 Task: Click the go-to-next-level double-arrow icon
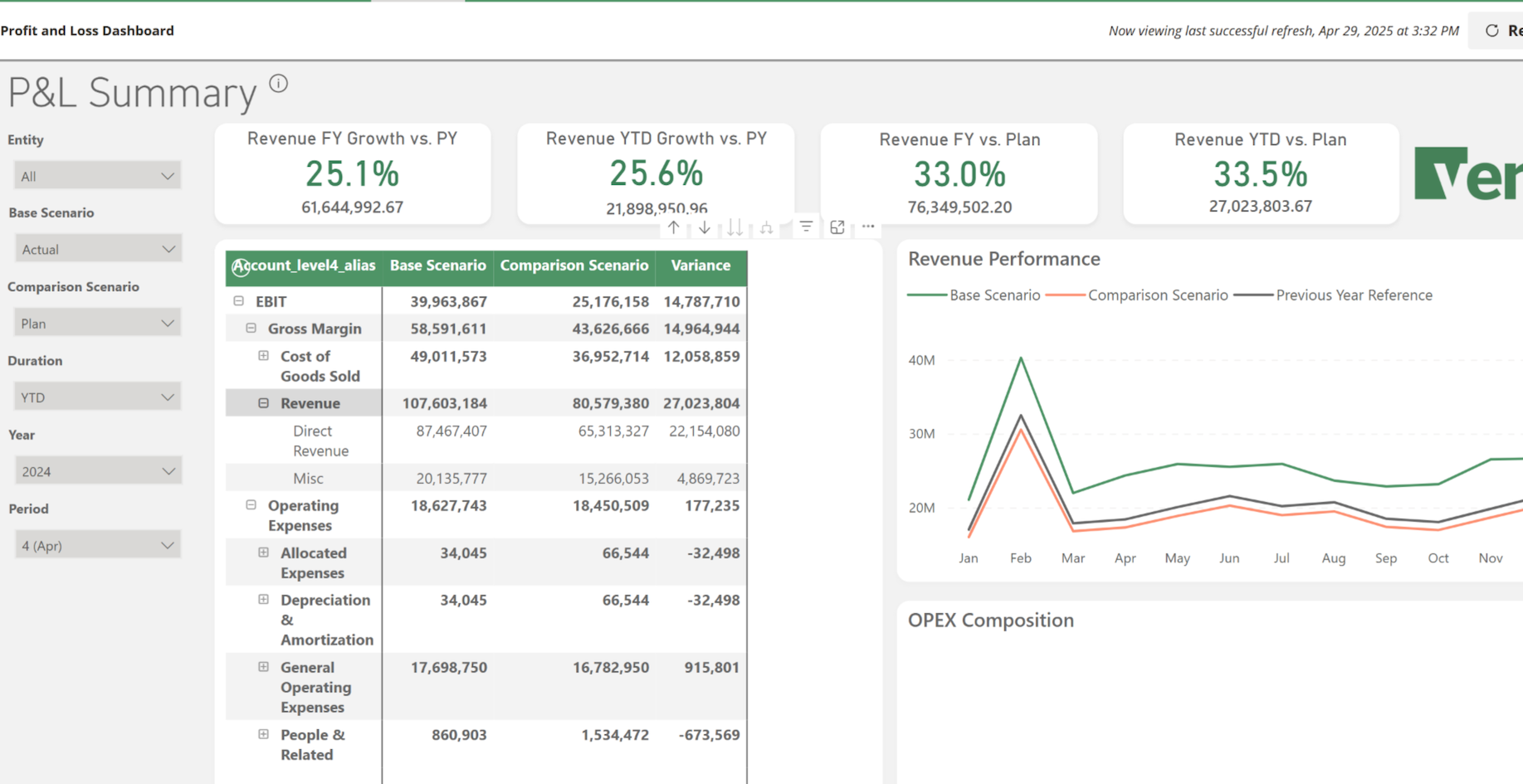tap(735, 226)
